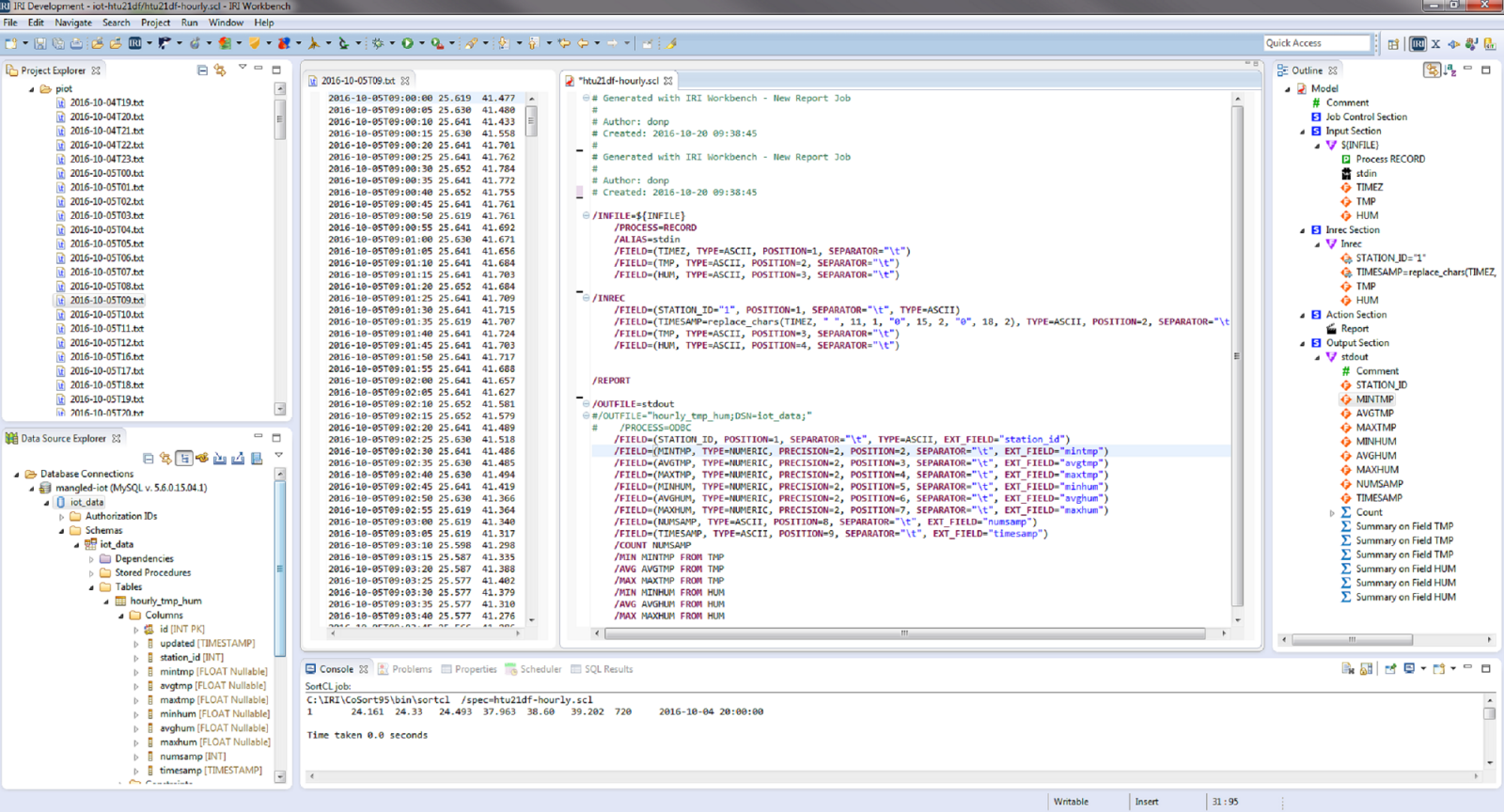
Task: Click the Debug bug toolbar icon
Action: pyautogui.click(x=377, y=43)
